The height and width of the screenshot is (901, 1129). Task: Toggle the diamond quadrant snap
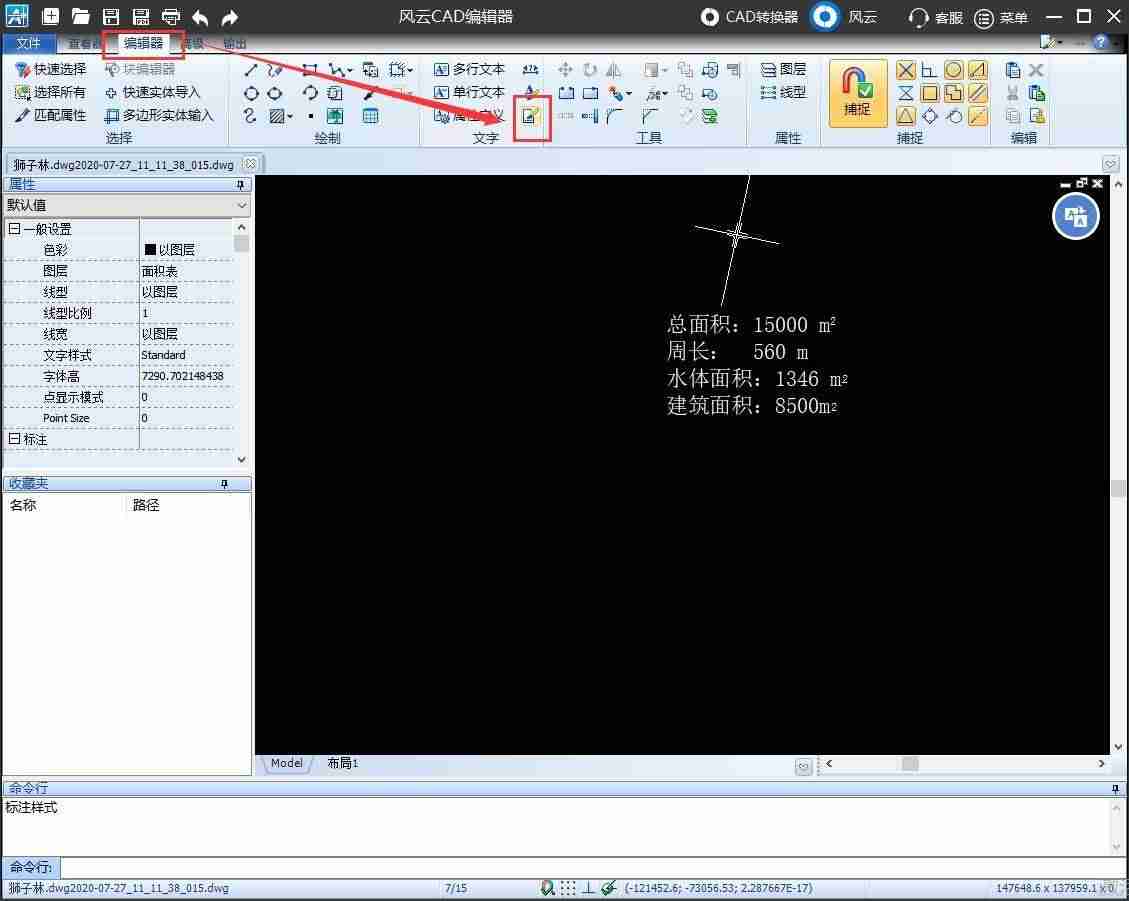[930, 116]
